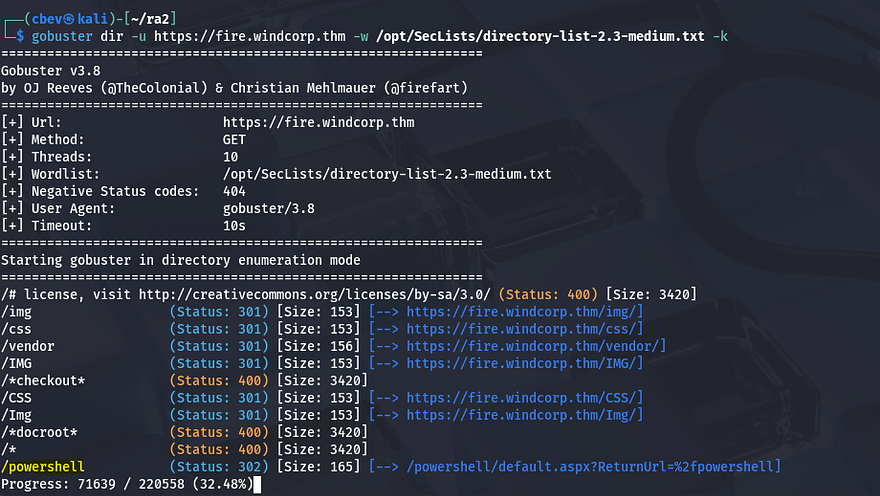Click the Progress 32.48% status line
The image size is (880, 496).
click(x=126, y=485)
